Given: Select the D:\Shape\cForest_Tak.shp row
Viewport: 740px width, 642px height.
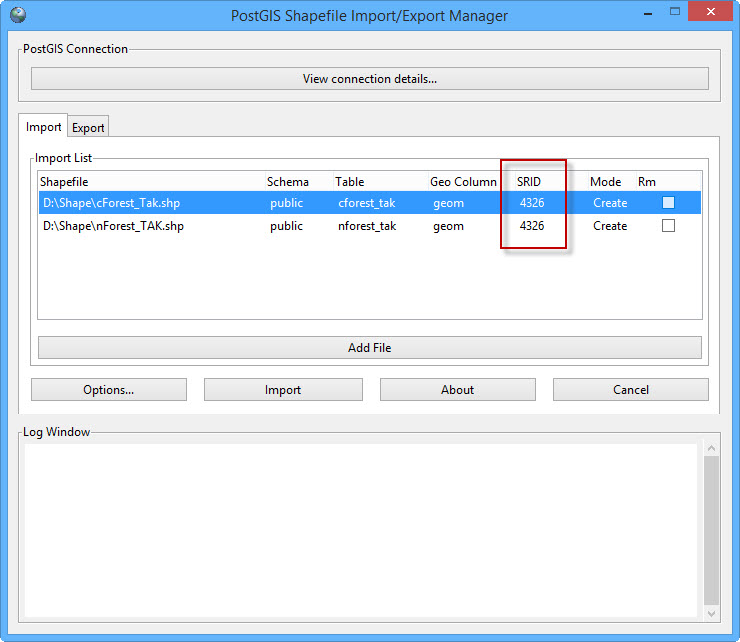Looking at the screenshot, I should tap(370, 203).
